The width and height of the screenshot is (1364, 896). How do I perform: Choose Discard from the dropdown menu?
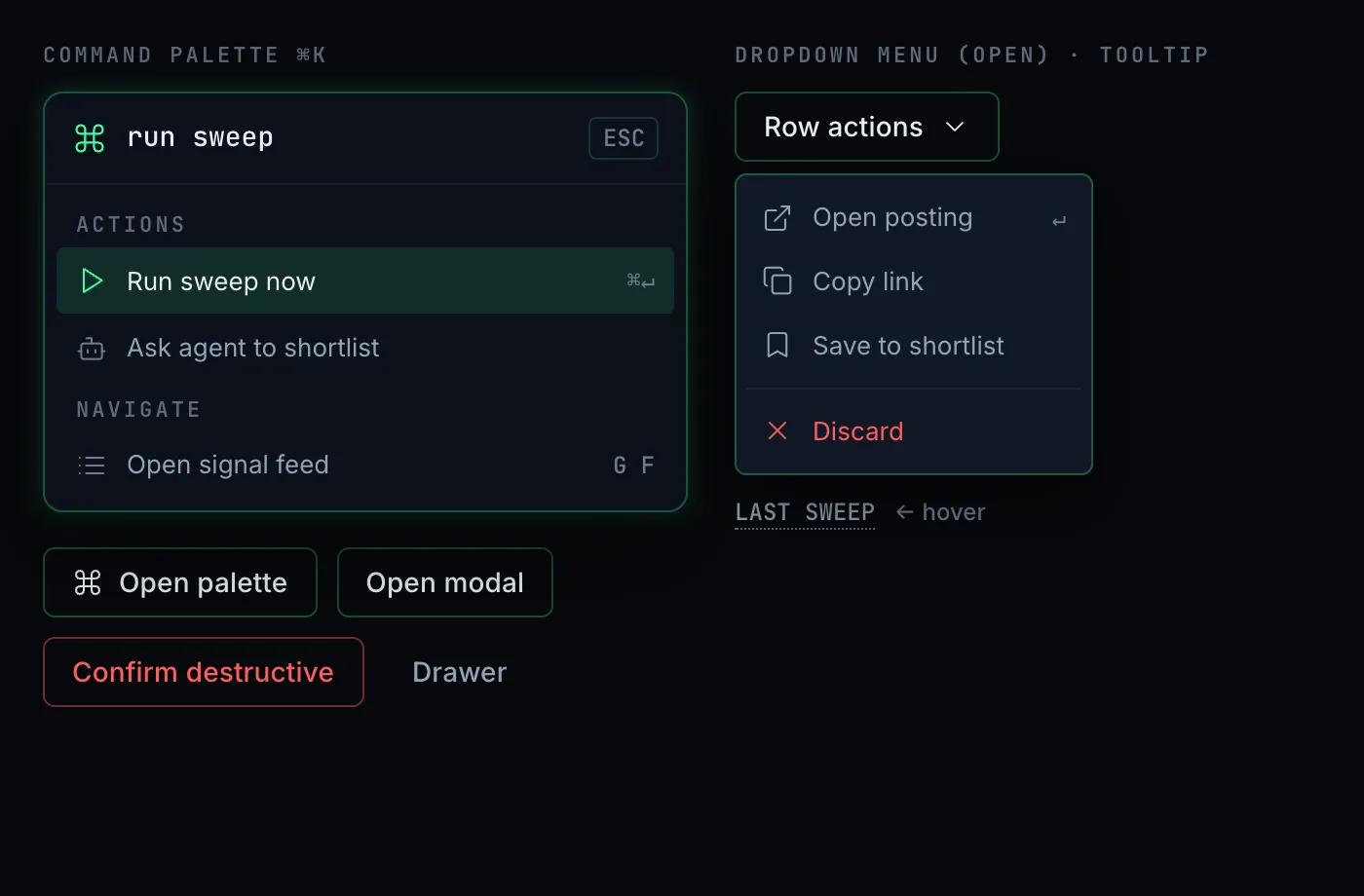[914, 430]
